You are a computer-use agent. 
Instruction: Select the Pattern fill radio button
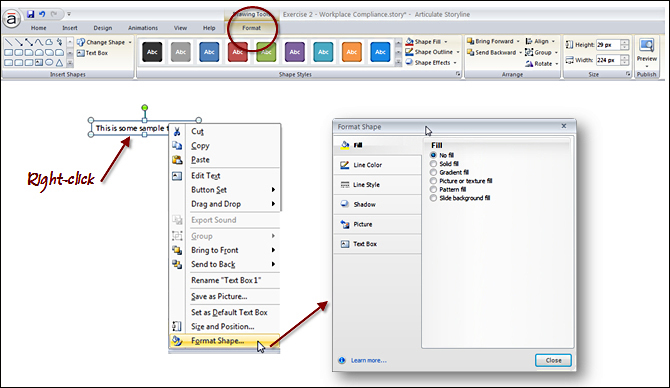point(433,189)
